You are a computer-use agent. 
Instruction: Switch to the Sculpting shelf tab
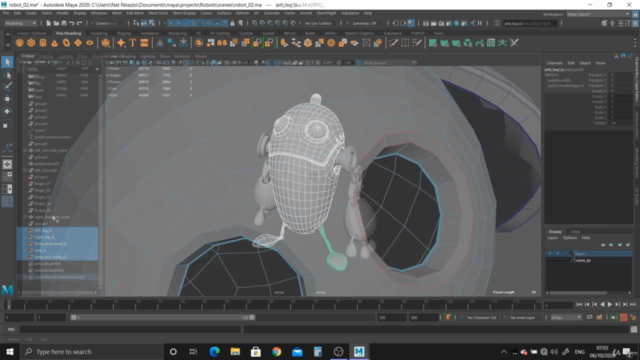pyautogui.click(x=99, y=33)
